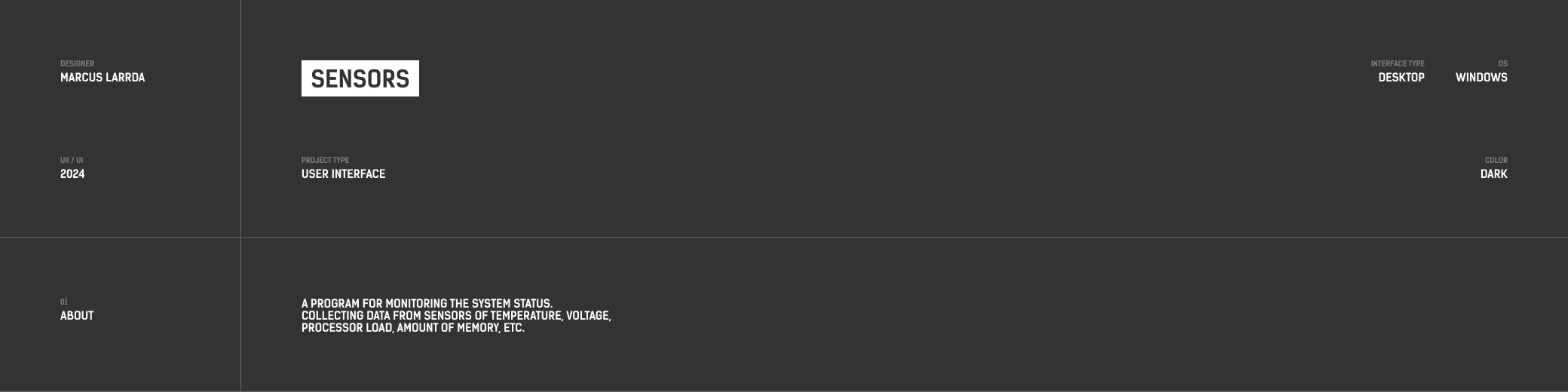This screenshot has width=1568, height=392.
Task: Click the UX / UI label
Action: click(x=72, y=161)
